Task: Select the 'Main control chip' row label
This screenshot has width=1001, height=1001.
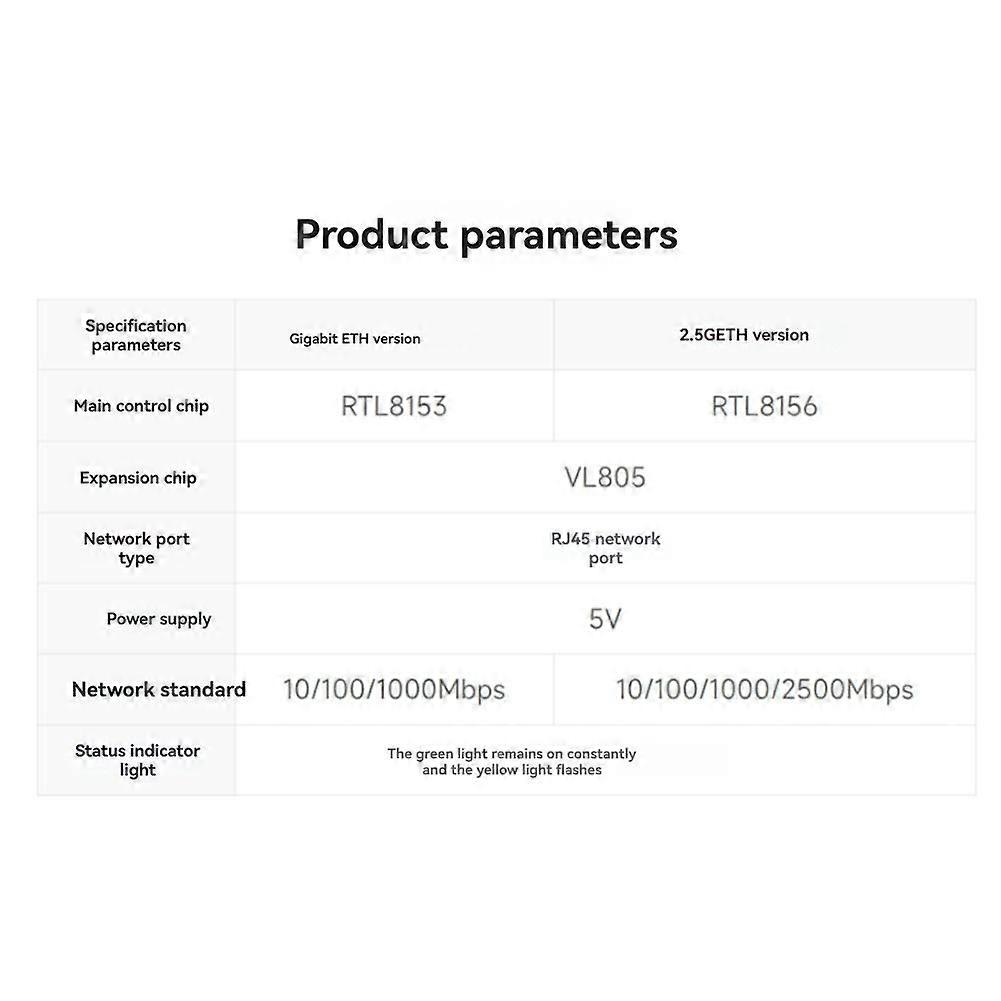Action: (141, 406)
